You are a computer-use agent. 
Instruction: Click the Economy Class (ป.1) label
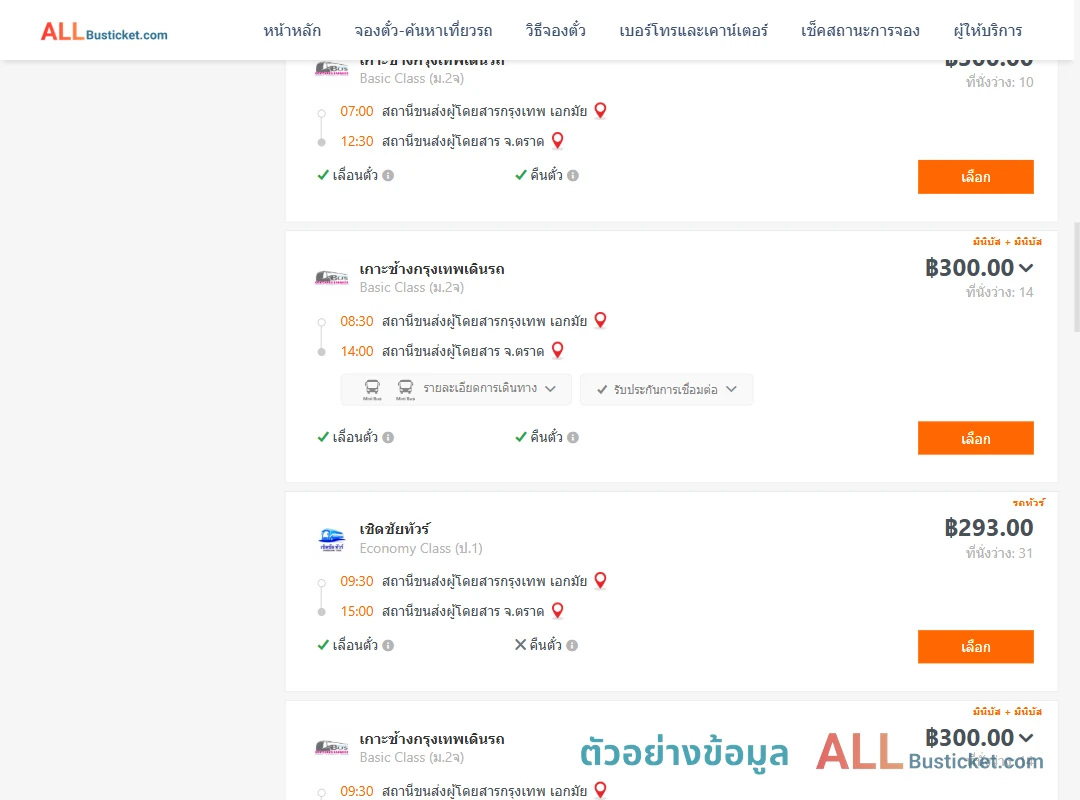pyautogui.click(x=421, y=548)
